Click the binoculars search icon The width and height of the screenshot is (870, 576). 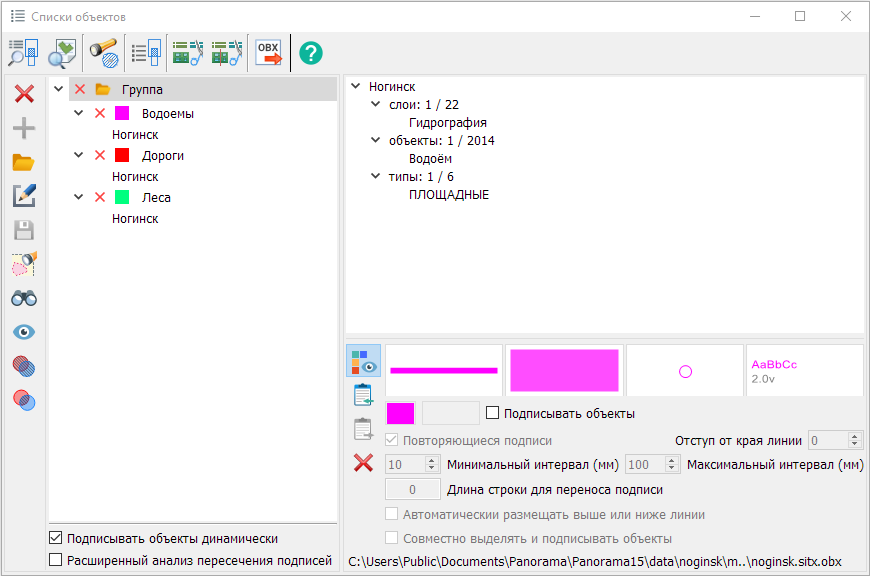pos(24,298)
